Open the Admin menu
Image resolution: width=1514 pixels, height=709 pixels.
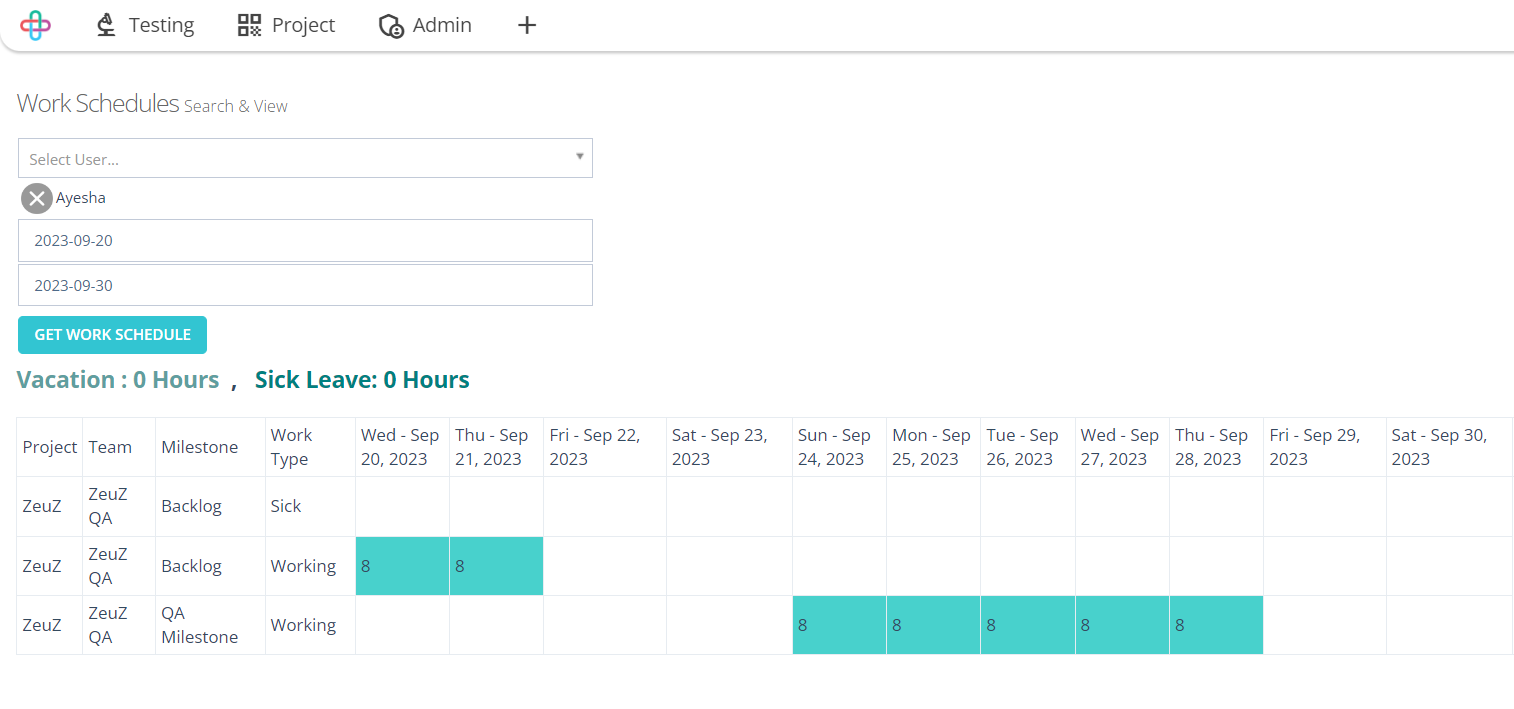[x=425, y=25]
